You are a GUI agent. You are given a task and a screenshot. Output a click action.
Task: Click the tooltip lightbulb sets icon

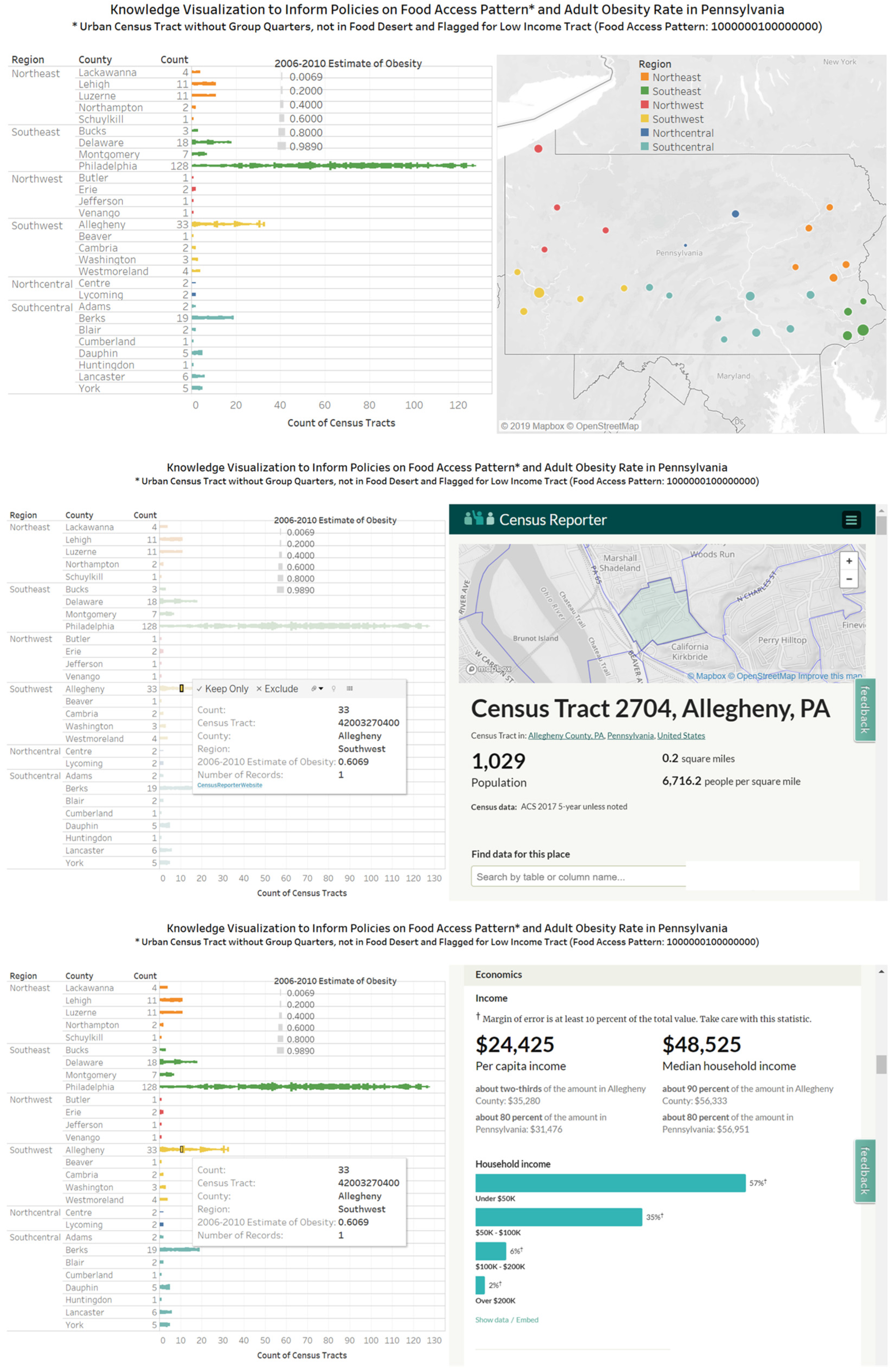click(x=333, y=688)
